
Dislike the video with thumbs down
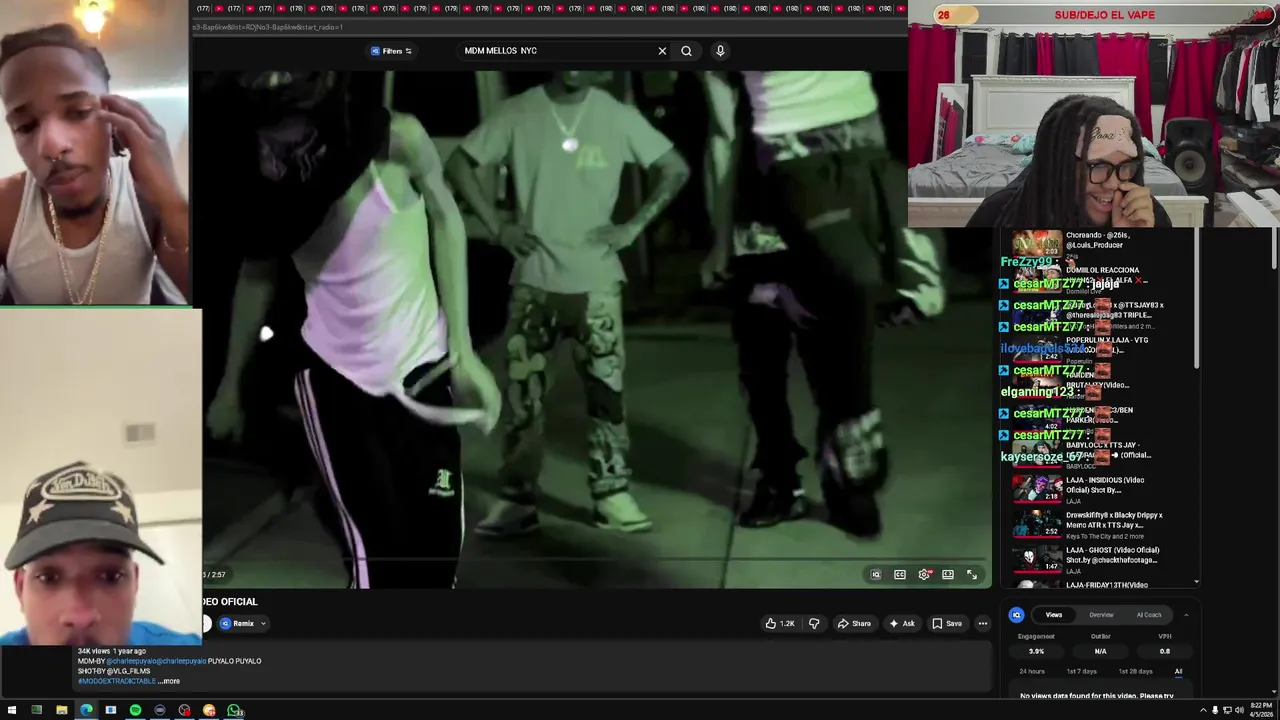click(814, 624)
